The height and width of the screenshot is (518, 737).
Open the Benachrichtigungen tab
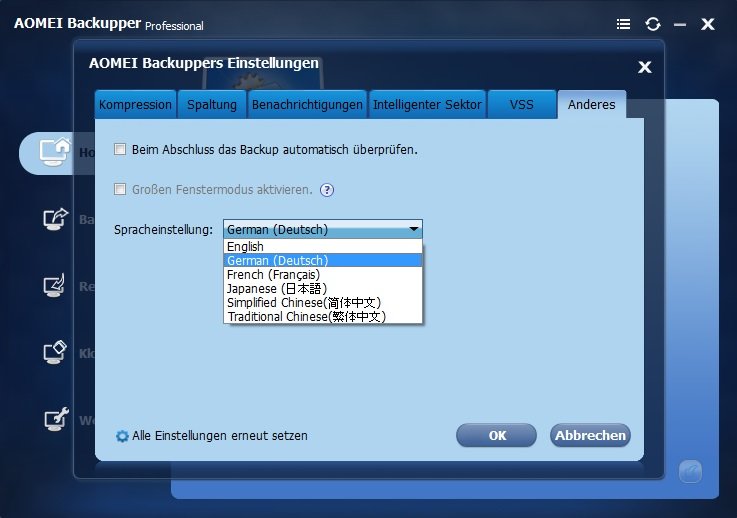(x=307, y=104)
